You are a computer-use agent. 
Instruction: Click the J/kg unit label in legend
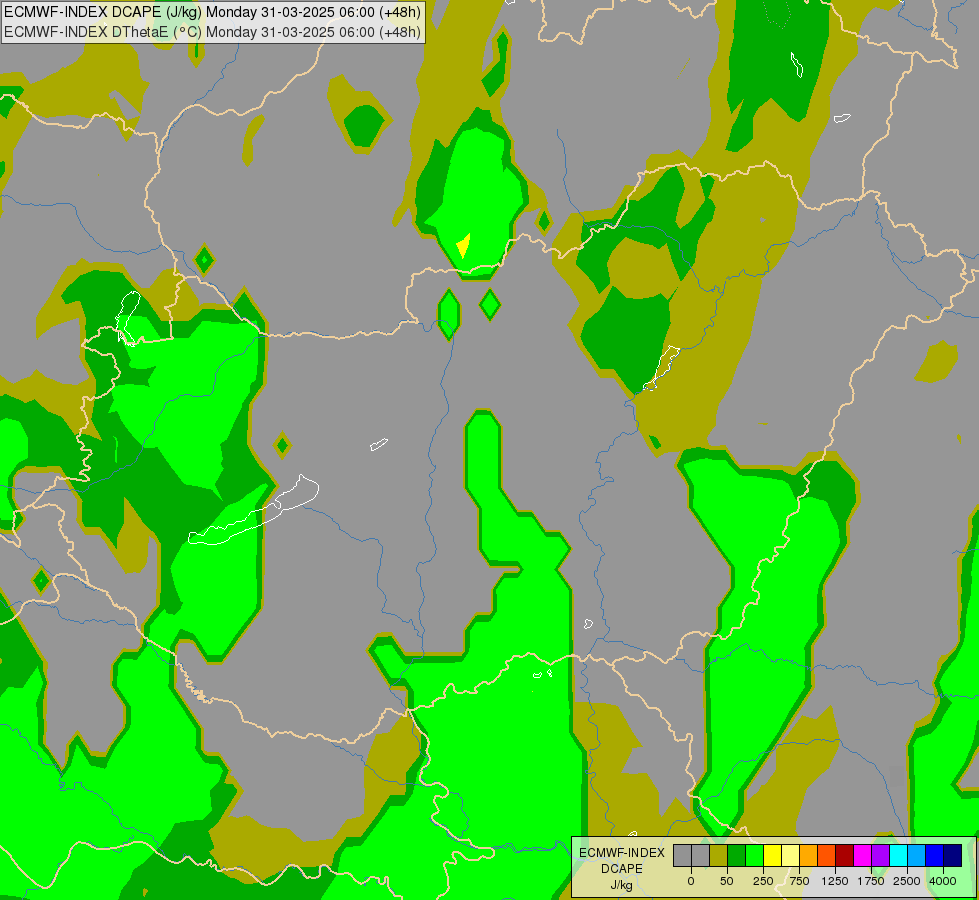621,886
